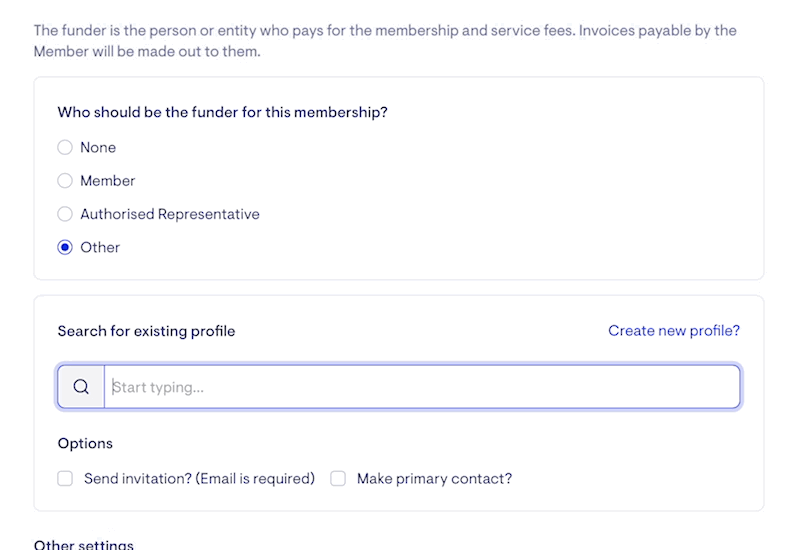Screen dimensions: 800x550
Task: Click the 'Make primary contact?' label text
Action: click(x=434, y=479)
